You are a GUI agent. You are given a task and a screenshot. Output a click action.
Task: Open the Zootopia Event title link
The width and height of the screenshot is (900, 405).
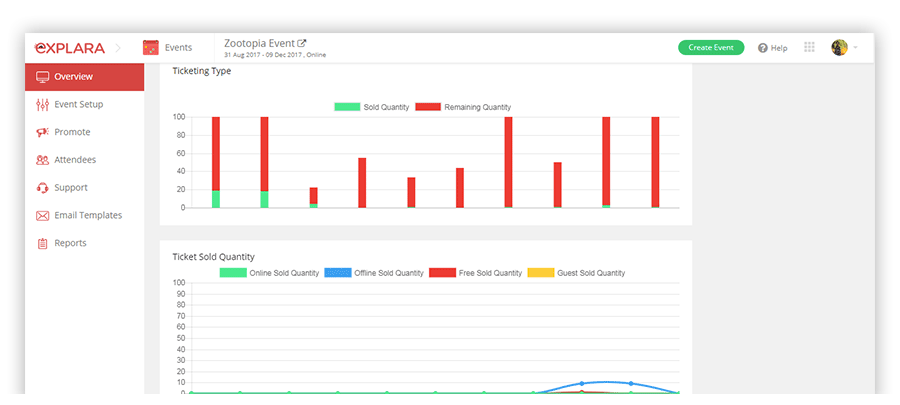coord(259,43)
